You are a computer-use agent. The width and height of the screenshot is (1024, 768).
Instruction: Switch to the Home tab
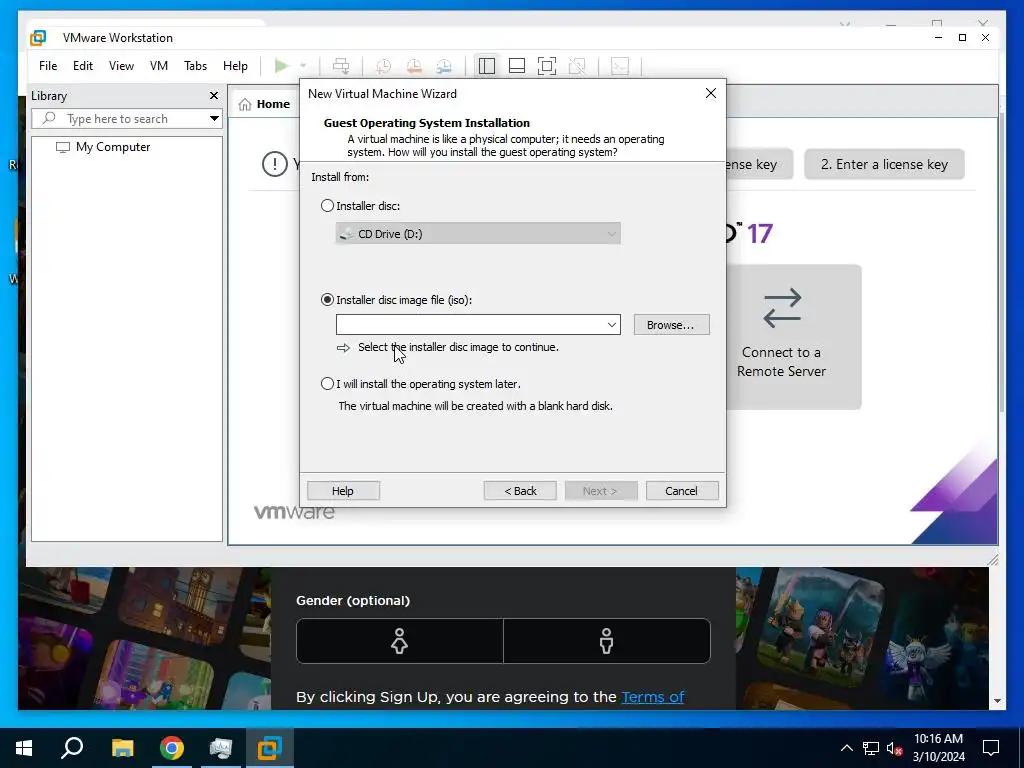[x=264, y=104]
